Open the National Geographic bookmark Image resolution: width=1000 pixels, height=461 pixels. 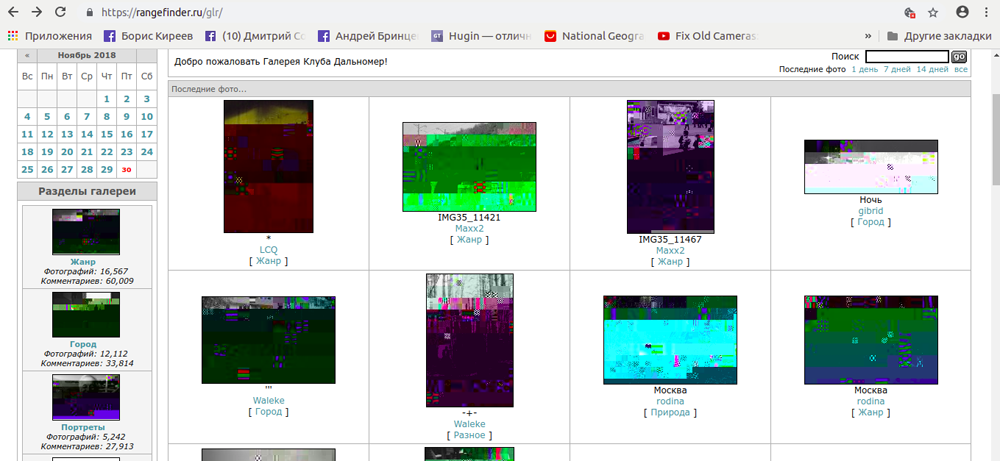600,35
